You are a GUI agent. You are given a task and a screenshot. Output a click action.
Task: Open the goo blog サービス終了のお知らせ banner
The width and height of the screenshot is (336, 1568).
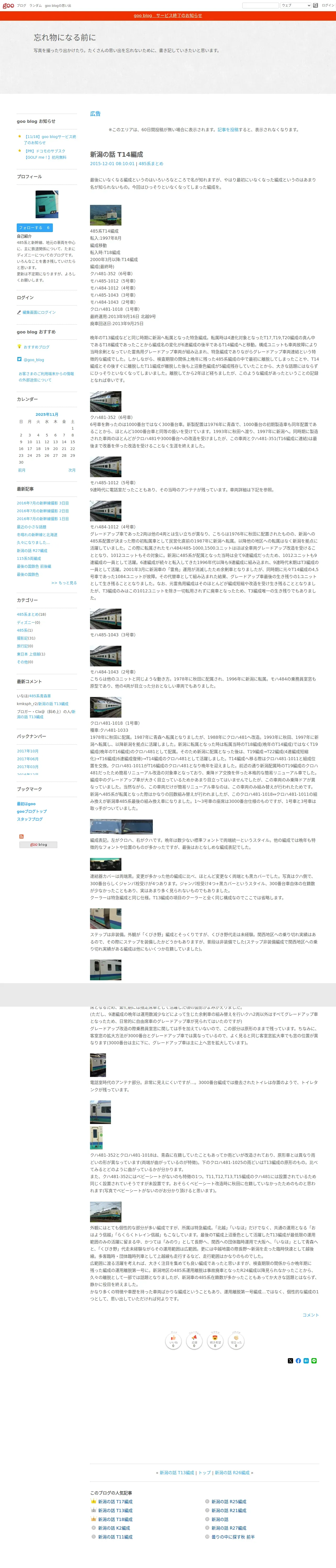(x=168, y=16)
